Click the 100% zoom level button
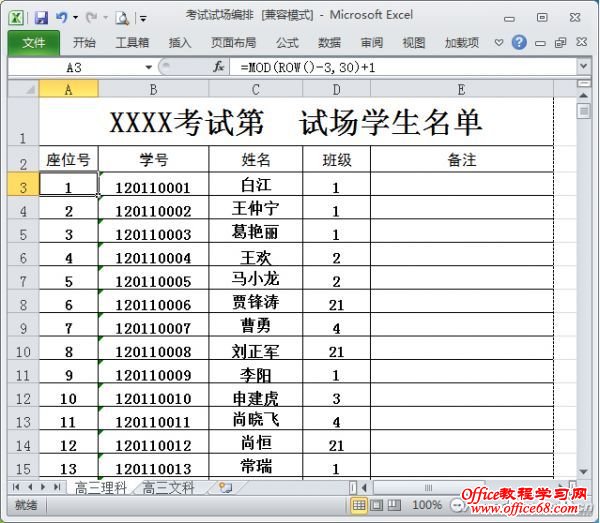The height and width of the screenshot is (523, 600). 427,505
